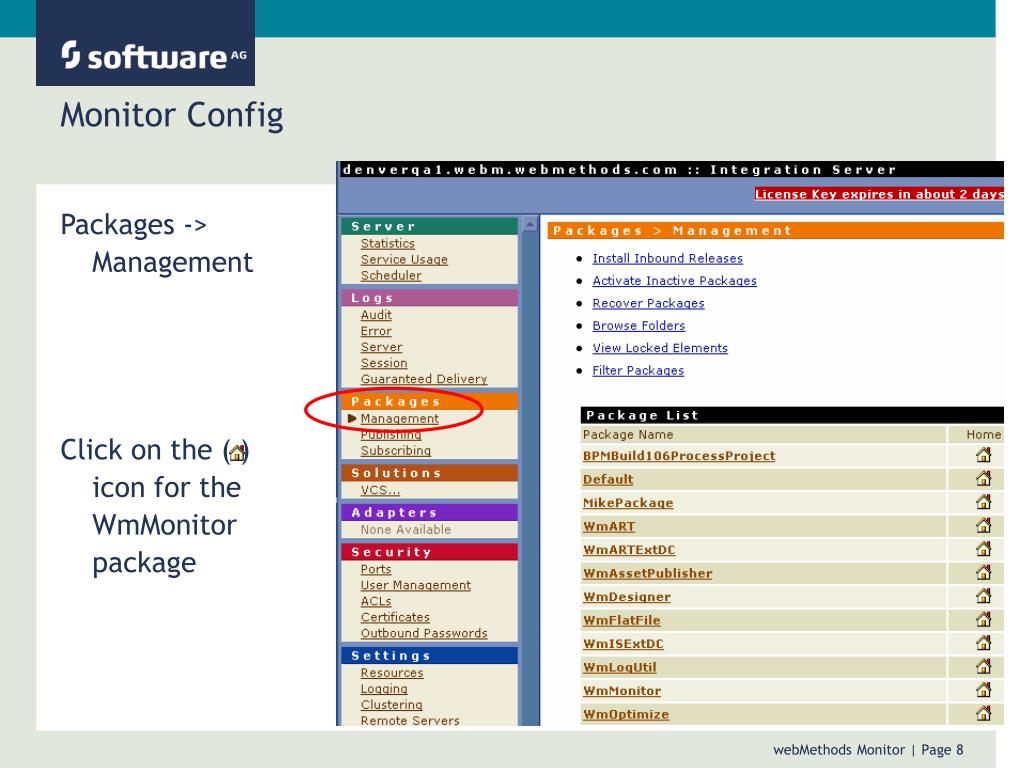Open Install Inbound Releases link

click(667, 259)
